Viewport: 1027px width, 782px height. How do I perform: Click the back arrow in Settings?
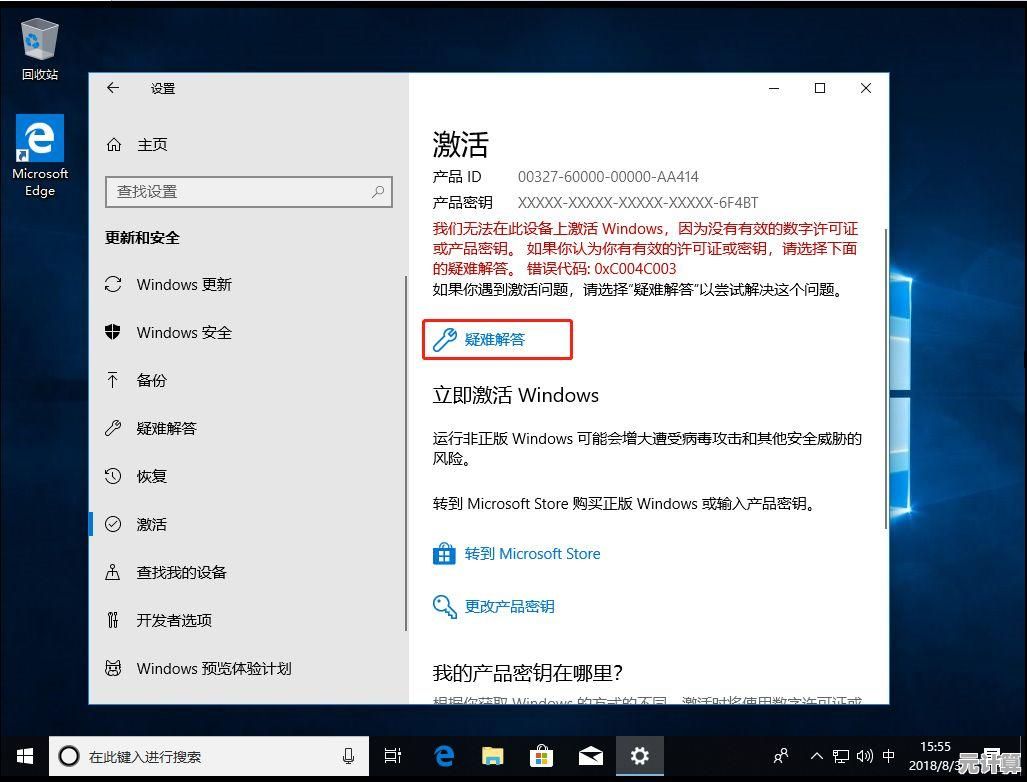[x=113, y=88]
